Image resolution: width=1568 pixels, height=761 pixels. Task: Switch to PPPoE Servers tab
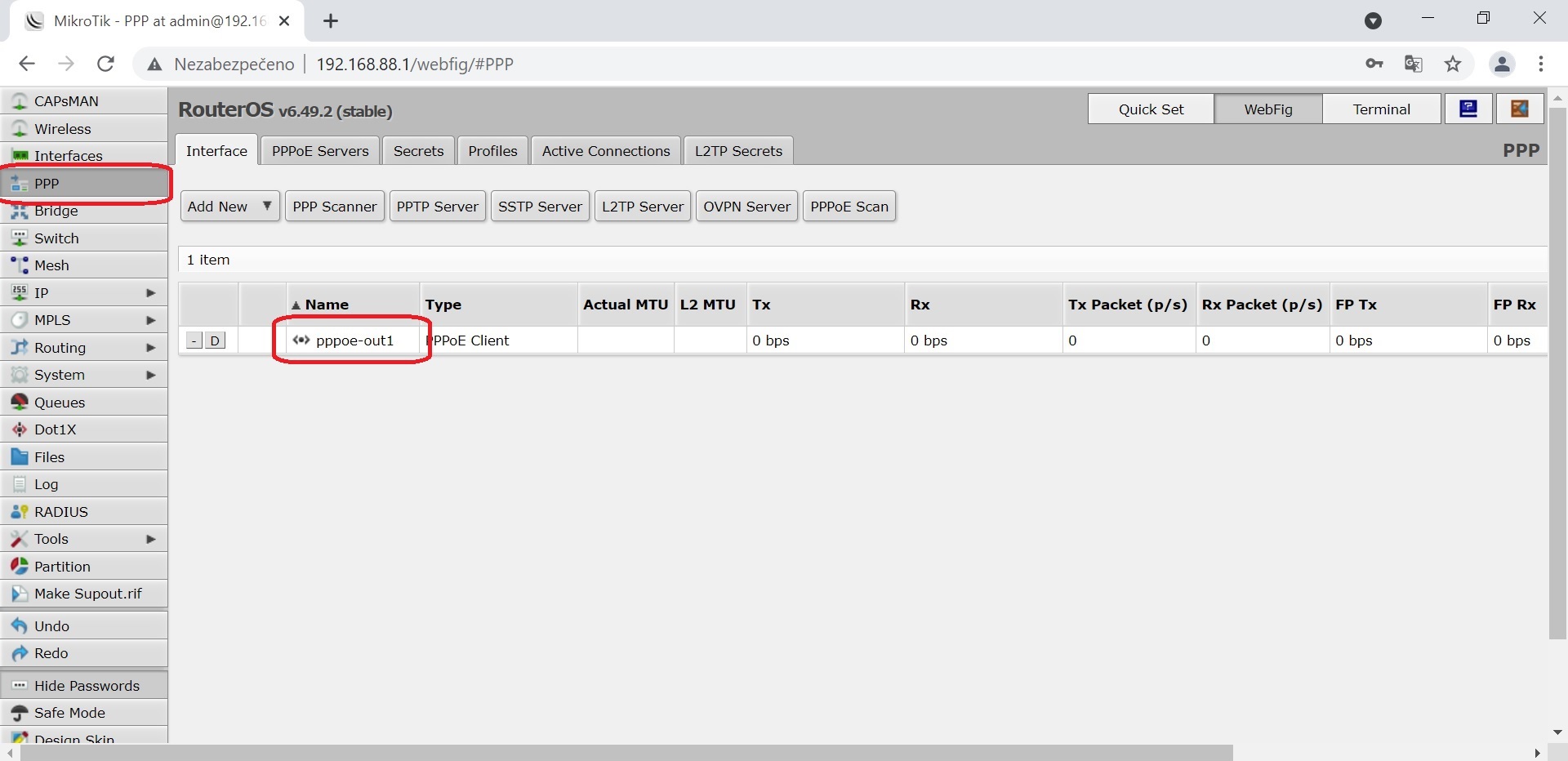point(320,151)
